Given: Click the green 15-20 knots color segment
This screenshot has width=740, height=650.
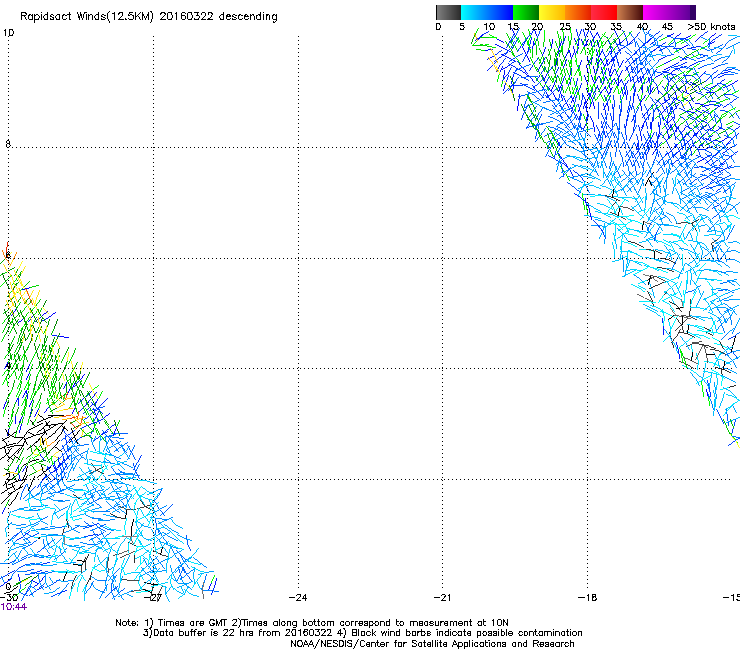Looking at the screenshot, I should 526,12.
